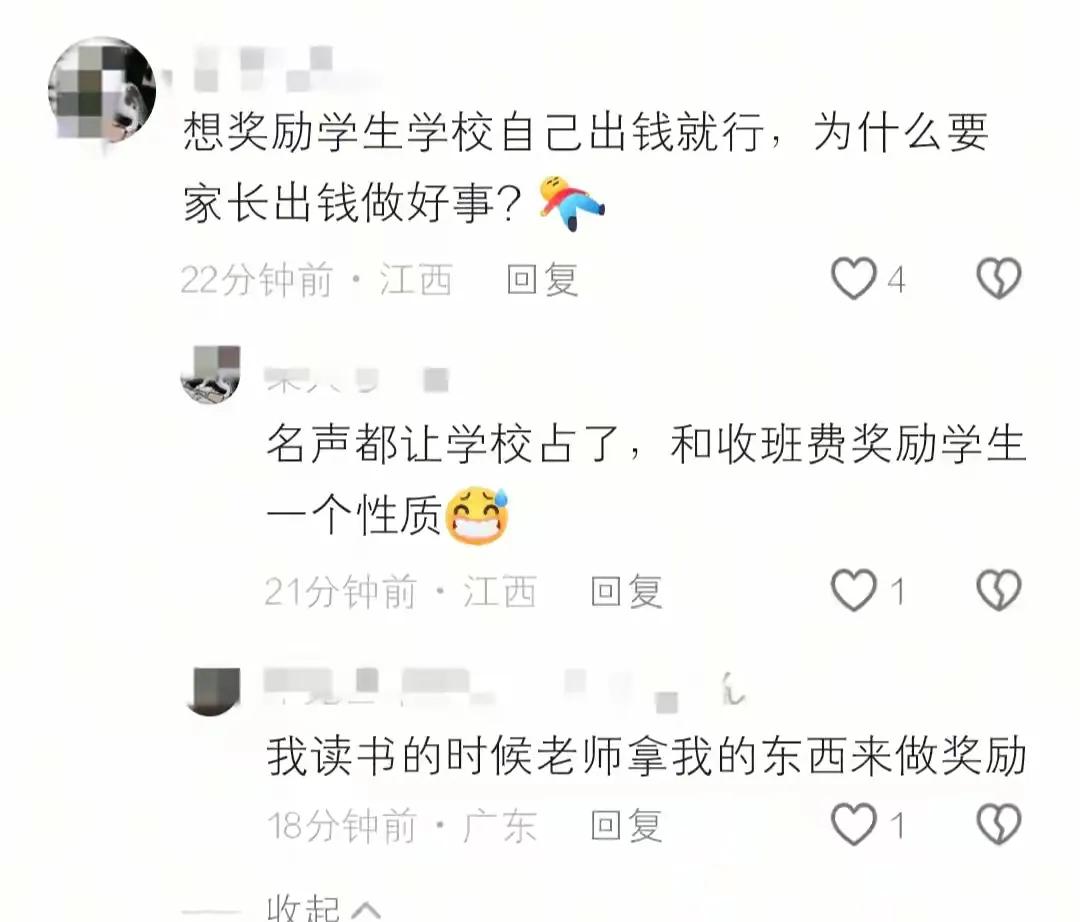1080x922 pixels.
Task: Like the reply about 收班费奖励学生
Action: click(853, 590)
